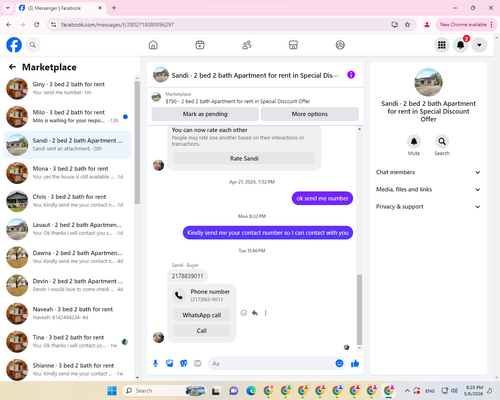Image resolution: width=500 pixels, height=400 pixels.
Task: Open the Reels video icon
Action: pyautogui.click(x=200, y=45)
